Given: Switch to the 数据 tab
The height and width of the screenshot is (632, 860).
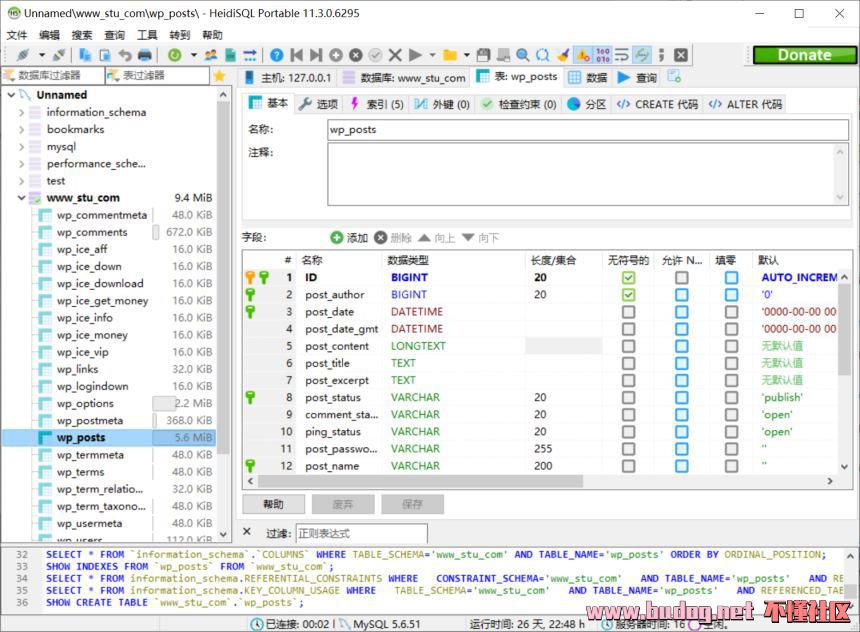Looking at the screenshot, I should pos(588,77).
